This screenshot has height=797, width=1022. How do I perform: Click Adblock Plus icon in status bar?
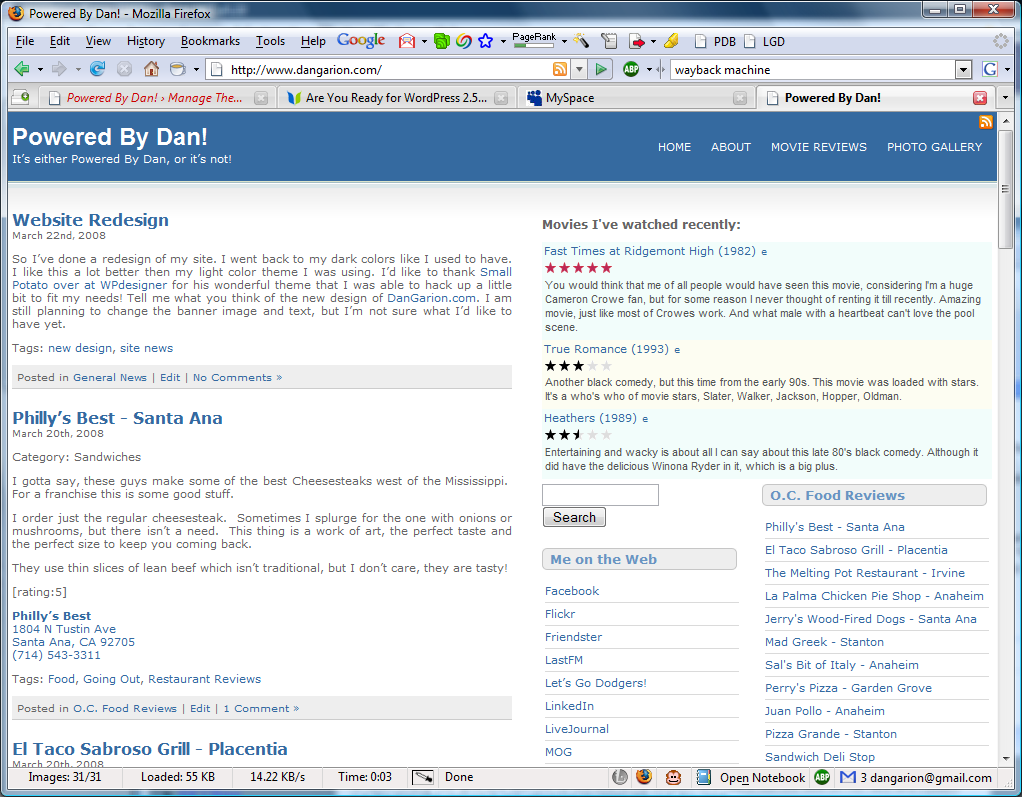coord(822,777)
